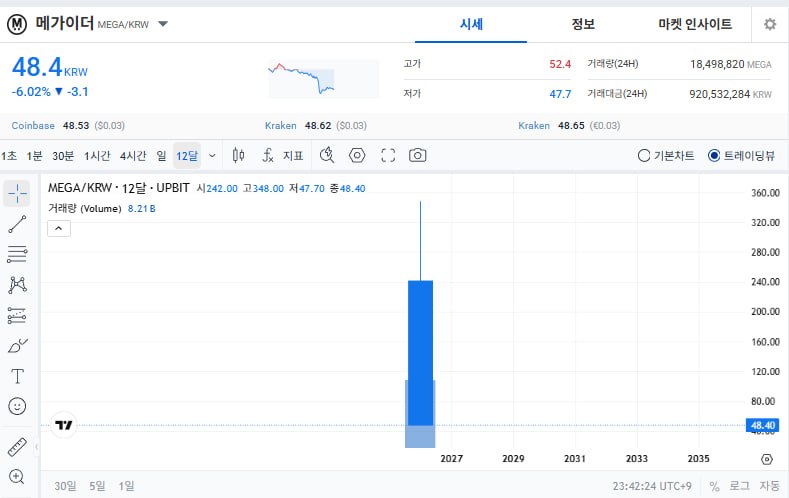Take a chart snapshot with camera icon

click(x=418, y=155)
